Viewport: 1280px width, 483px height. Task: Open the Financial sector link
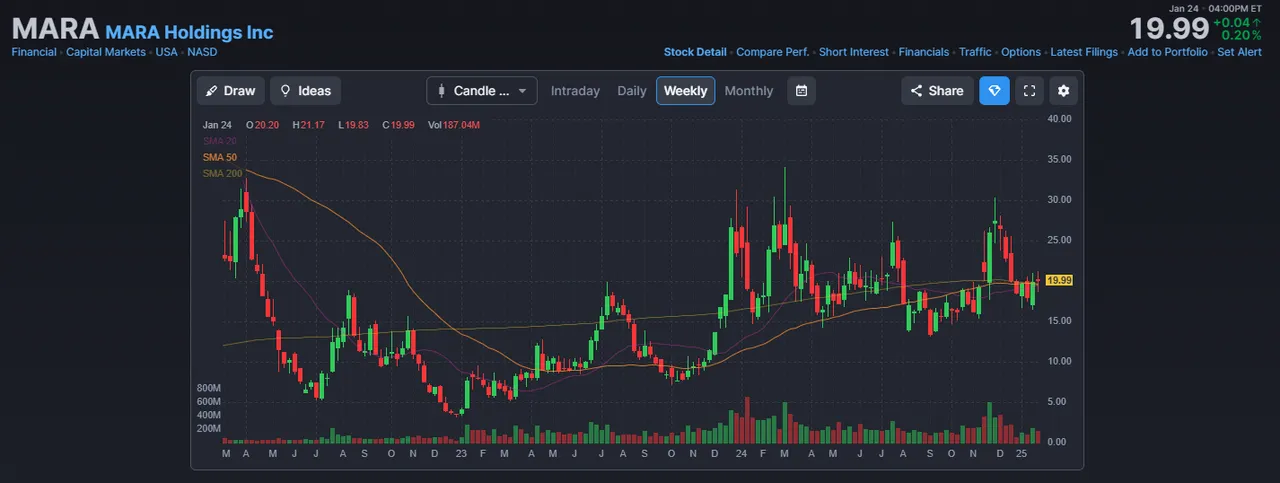(34, 52)
